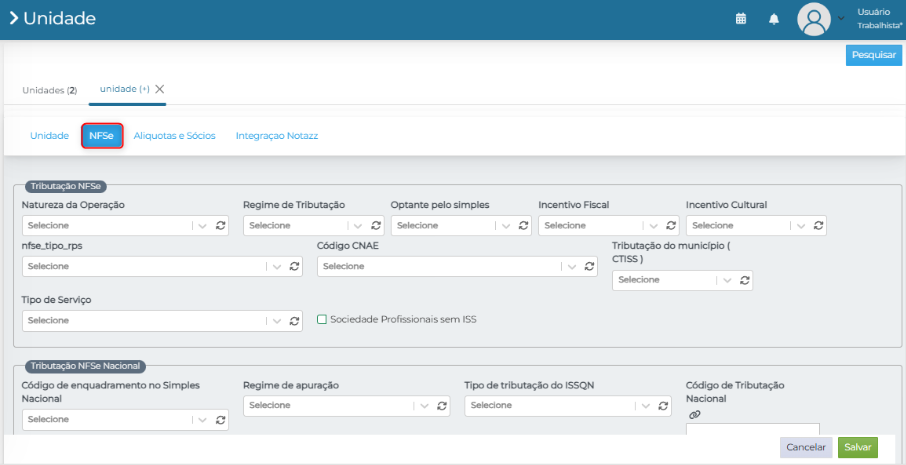Click the chevron icon before Unidade title

pyautogui.click(x=14, y=18)
